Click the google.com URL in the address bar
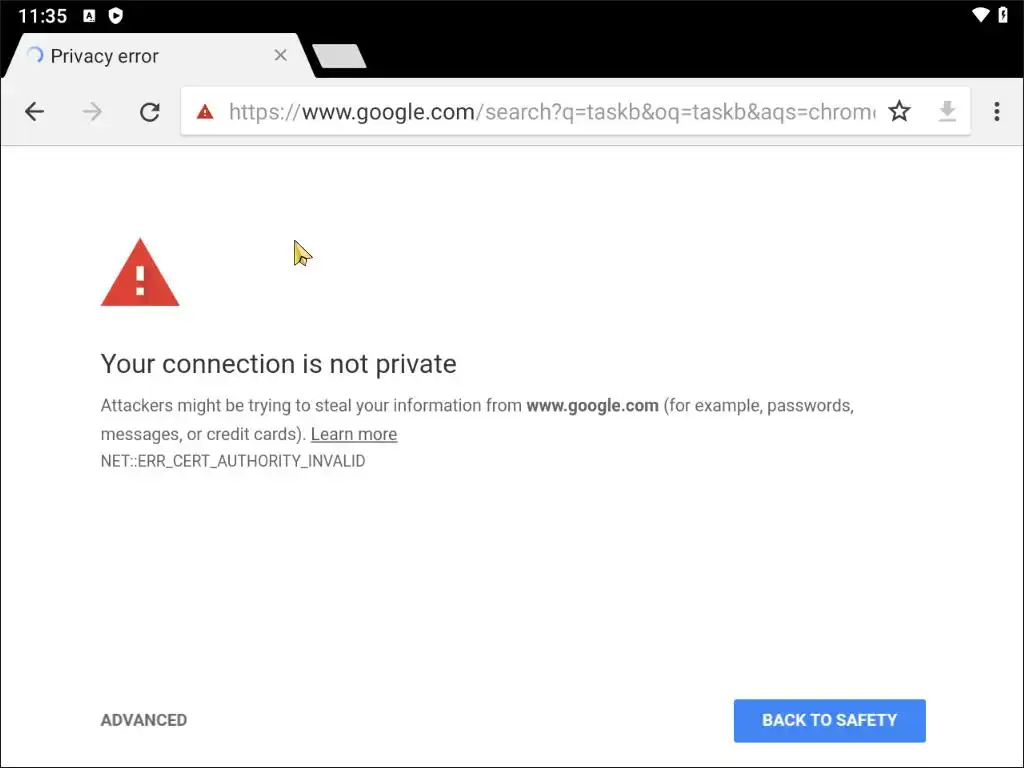Viewport: 1024px width, 768px height. pyautogui.click(x=550, y=112)
